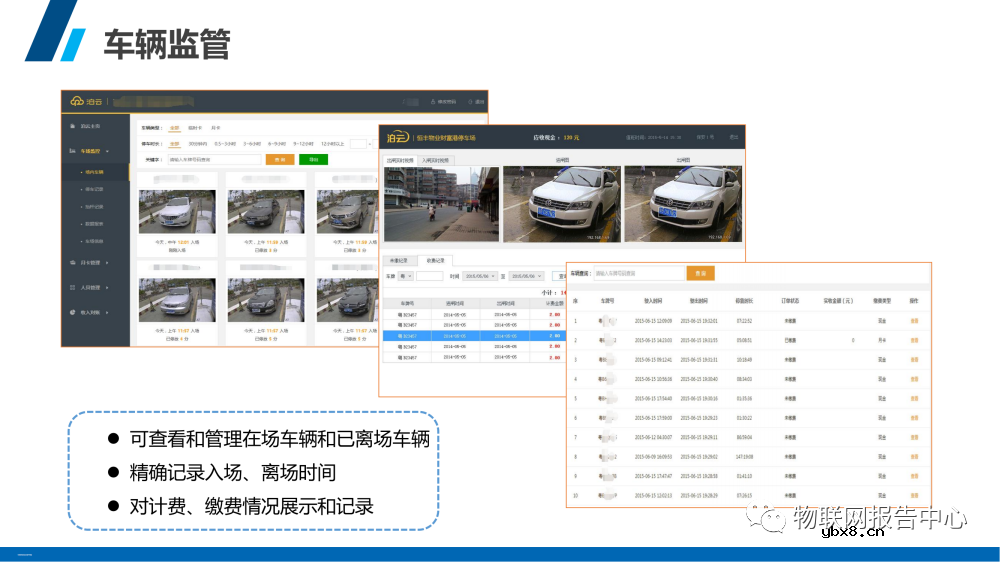Click the 收入对账 sidebar icon

tap(72, 313)
